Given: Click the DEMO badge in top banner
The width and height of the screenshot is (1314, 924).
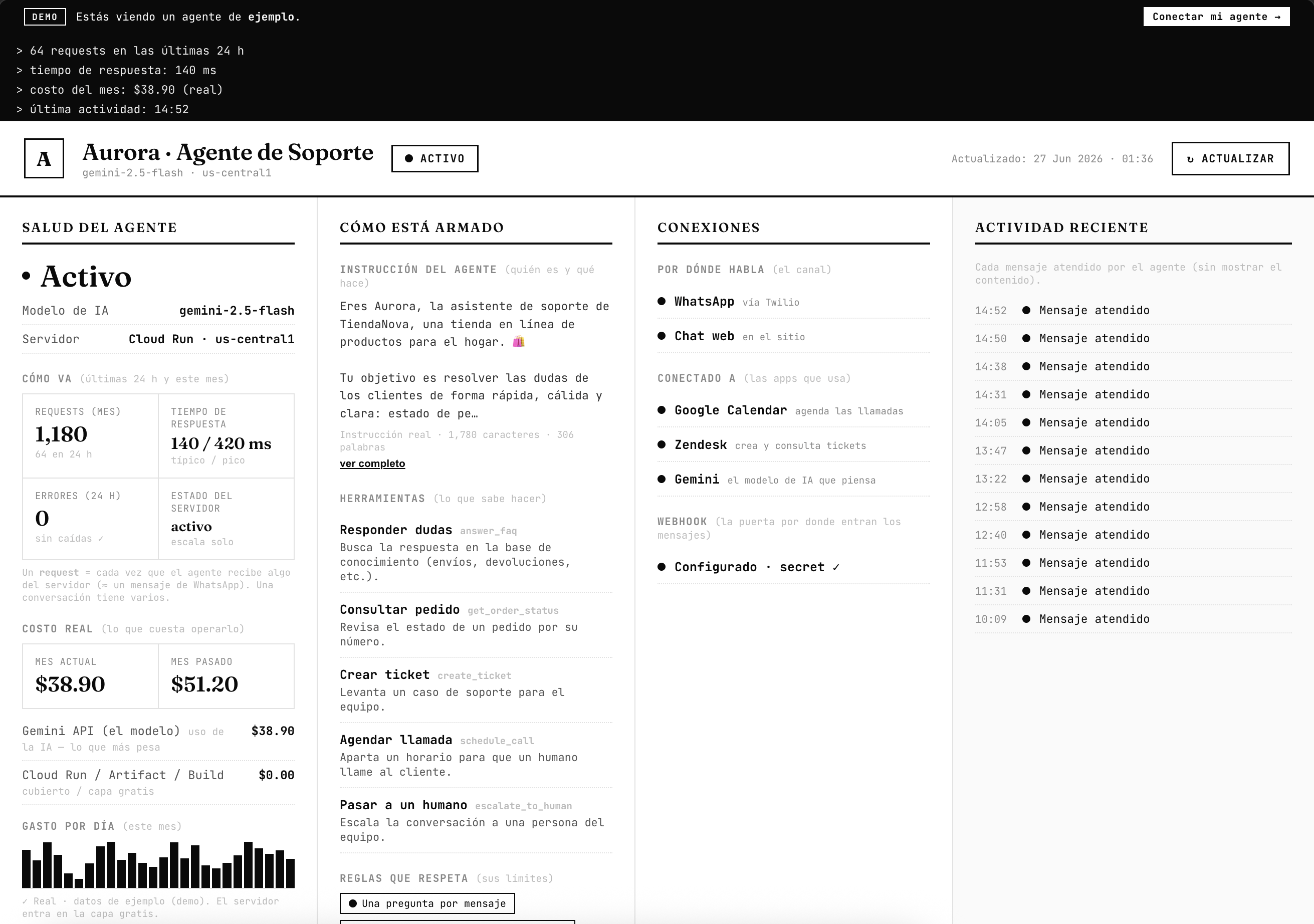Looking at the screenshot, I should pos(45,17).
